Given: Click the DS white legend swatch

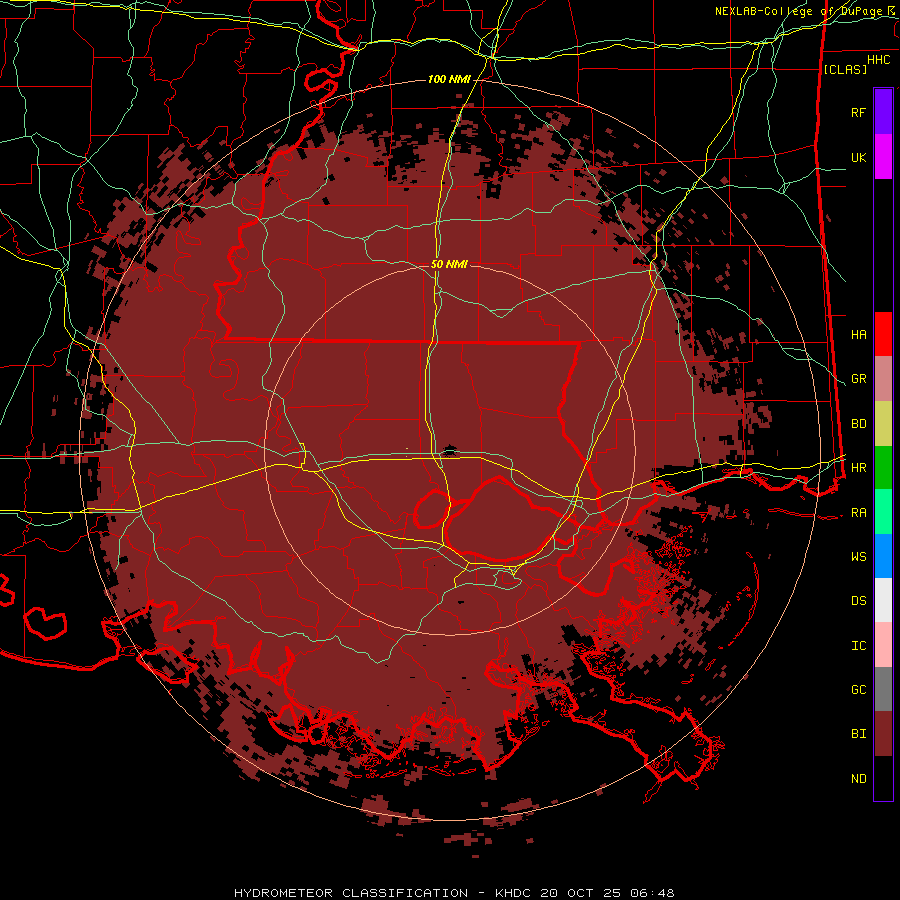Looking at the screenshot, I should pyautogui.click(x=883, y=600).
